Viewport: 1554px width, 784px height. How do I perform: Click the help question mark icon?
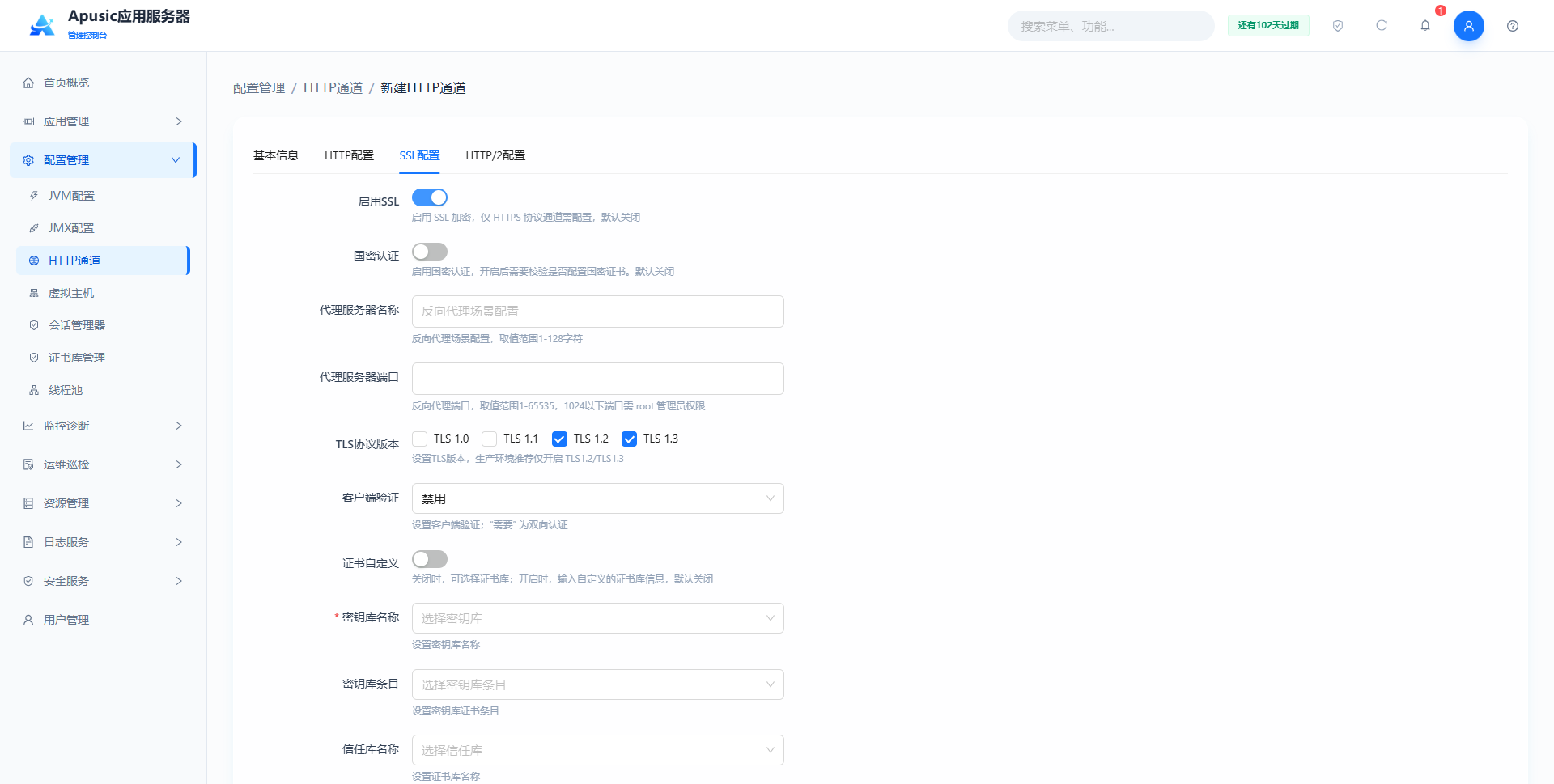pyautogui.click(x=1513, y=26)
